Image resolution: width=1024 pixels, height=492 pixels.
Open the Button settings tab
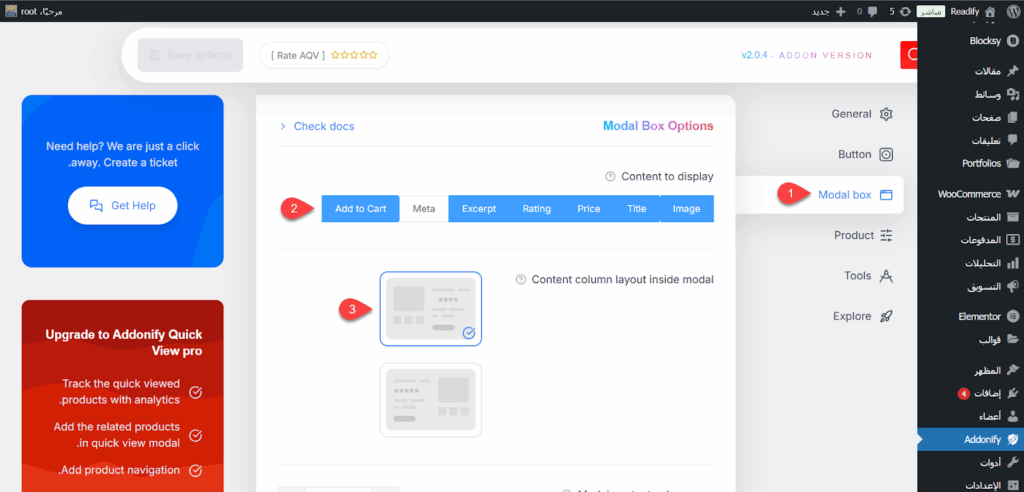click(x=865, y=154)
